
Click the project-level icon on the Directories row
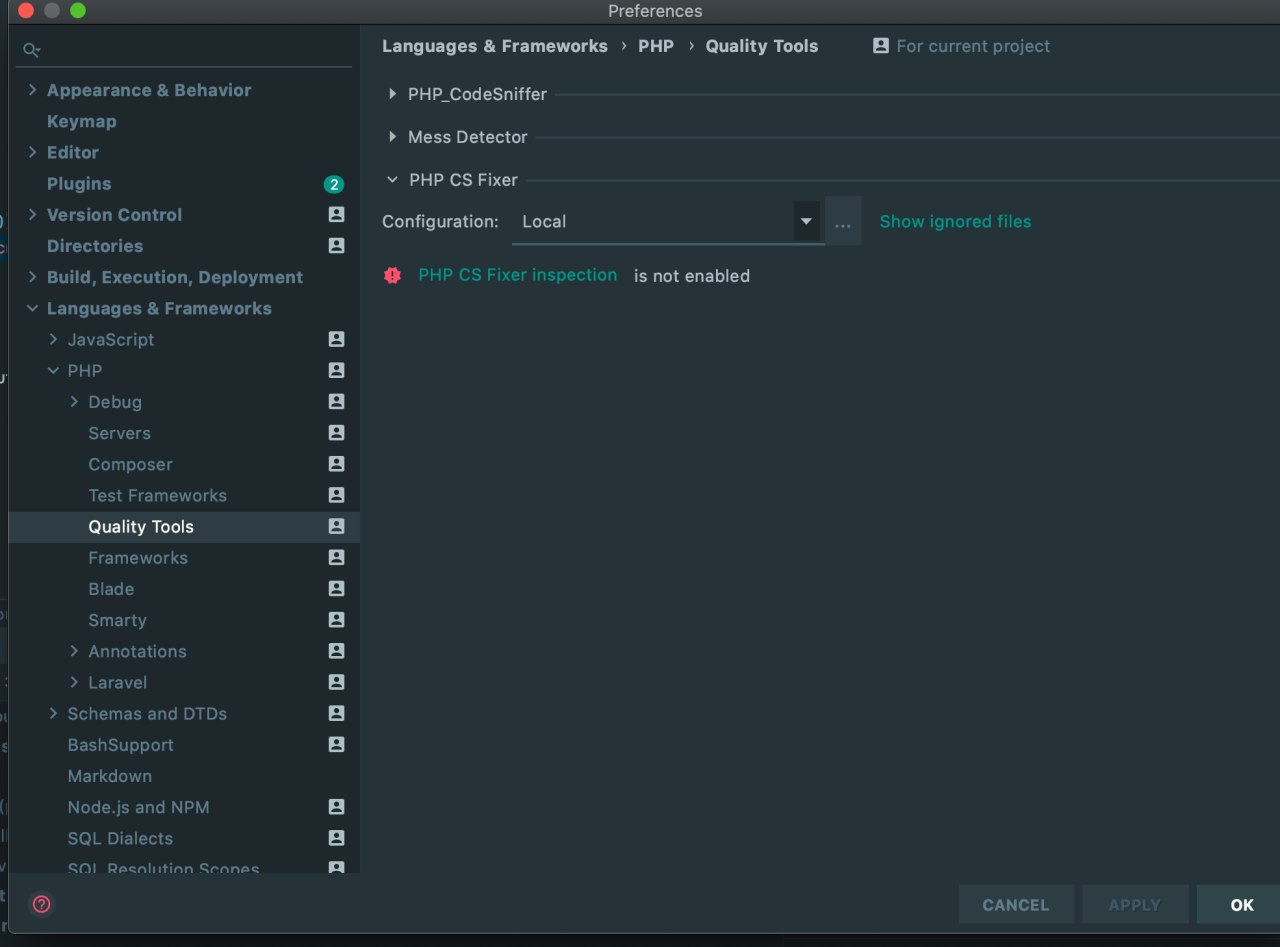tap(337, 246)
